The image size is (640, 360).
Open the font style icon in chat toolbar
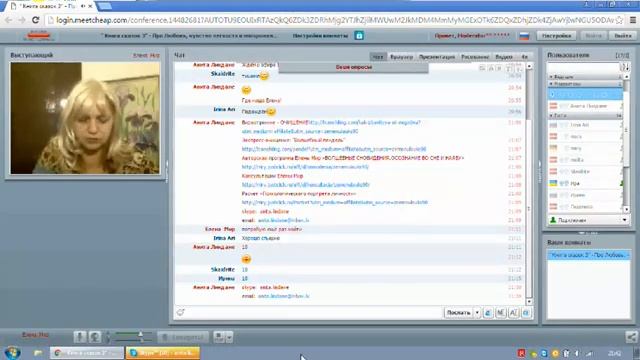pos(513,313)
